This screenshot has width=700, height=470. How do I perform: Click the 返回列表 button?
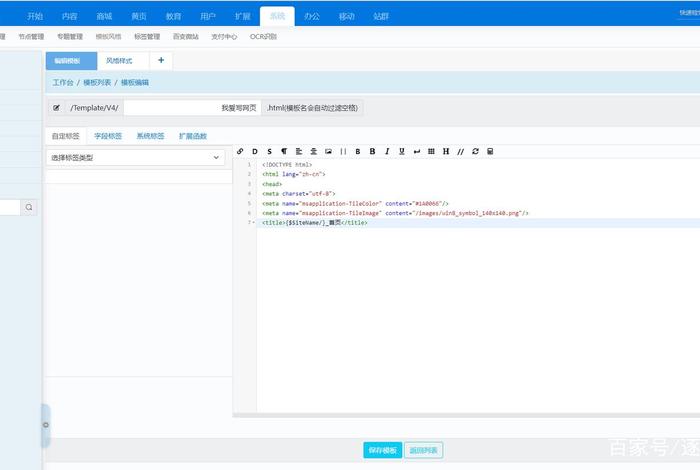click(424, 450)
